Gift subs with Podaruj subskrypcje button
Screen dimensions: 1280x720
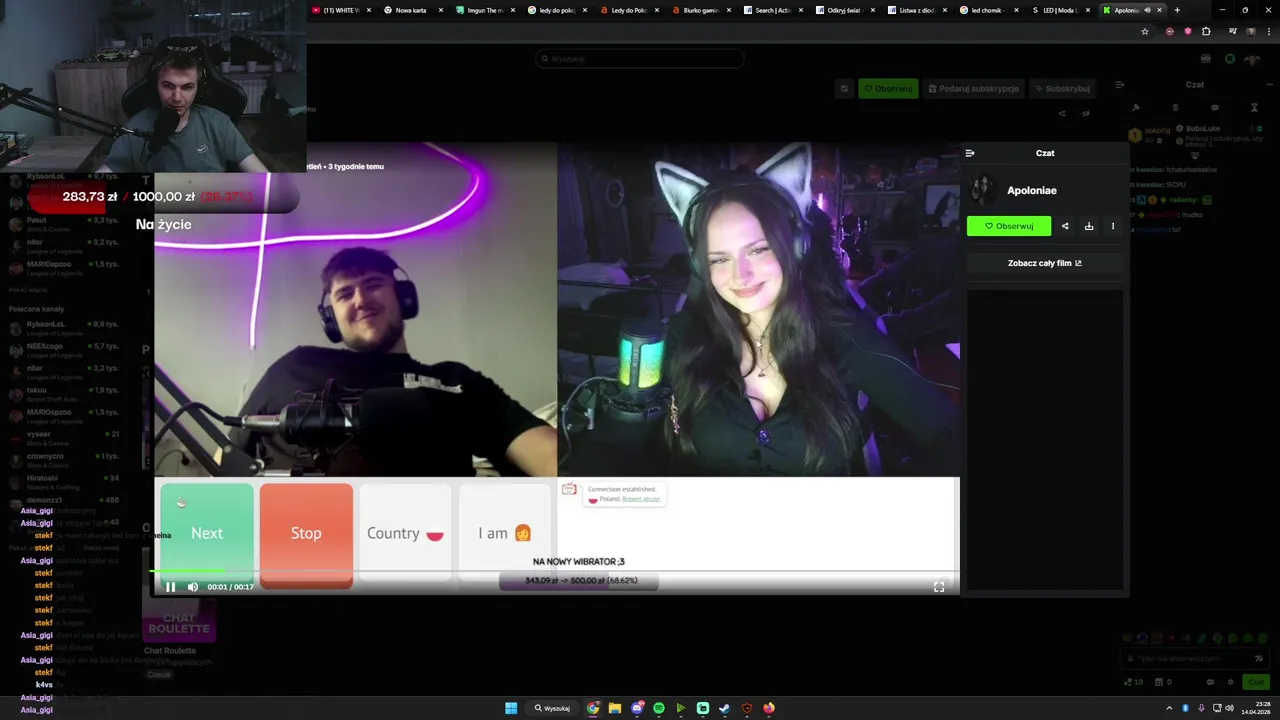[x=973, y=88]
